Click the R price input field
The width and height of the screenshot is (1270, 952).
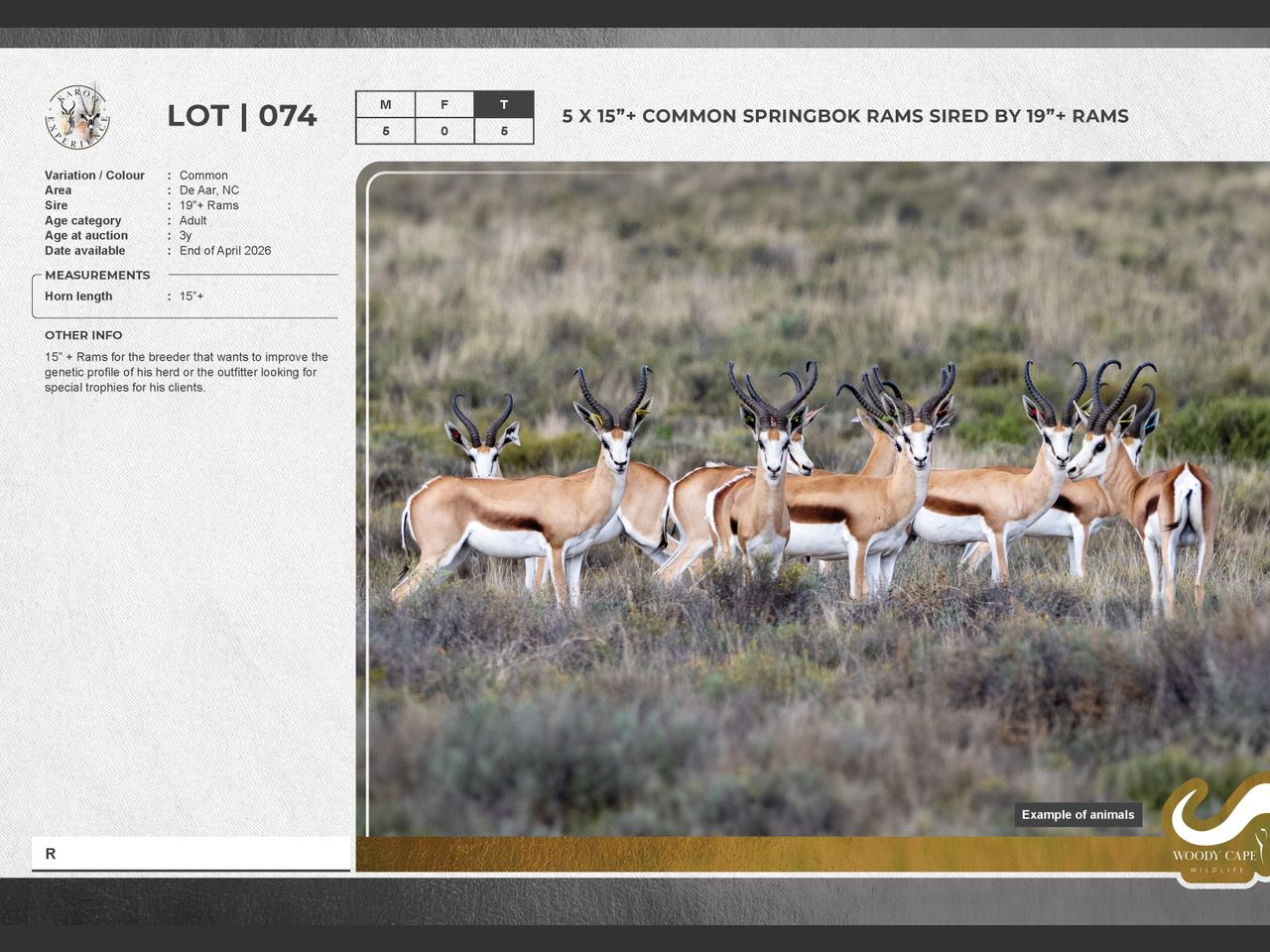coord(190,854)
